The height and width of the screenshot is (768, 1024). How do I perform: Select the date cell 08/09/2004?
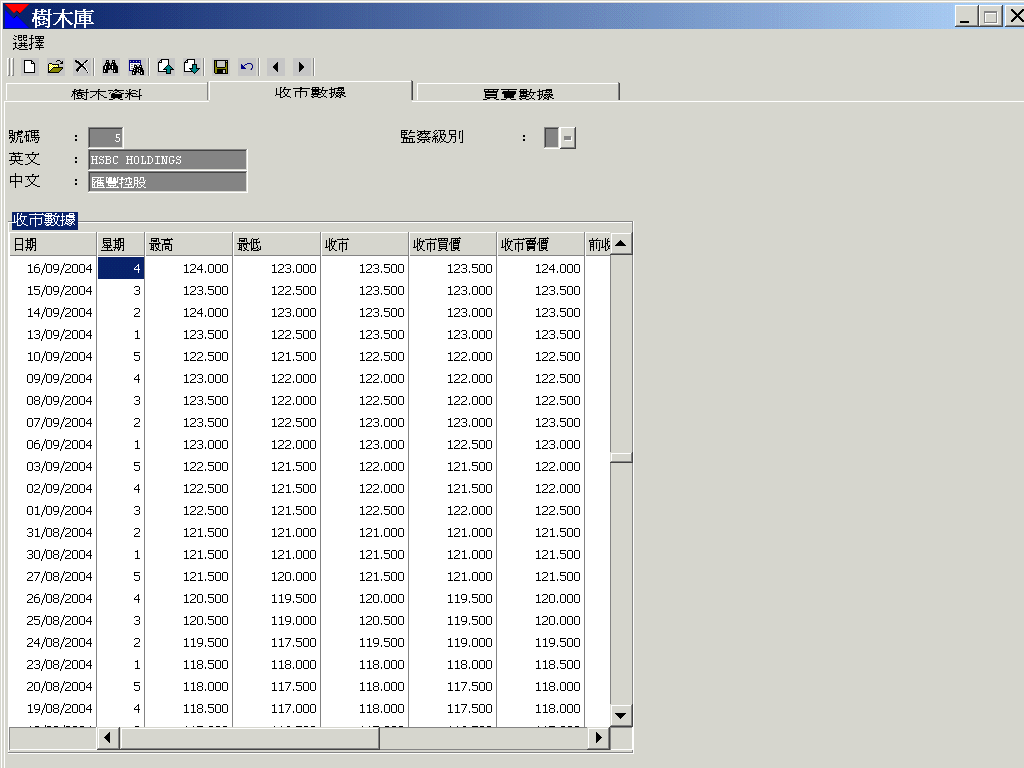pos(53,400)
